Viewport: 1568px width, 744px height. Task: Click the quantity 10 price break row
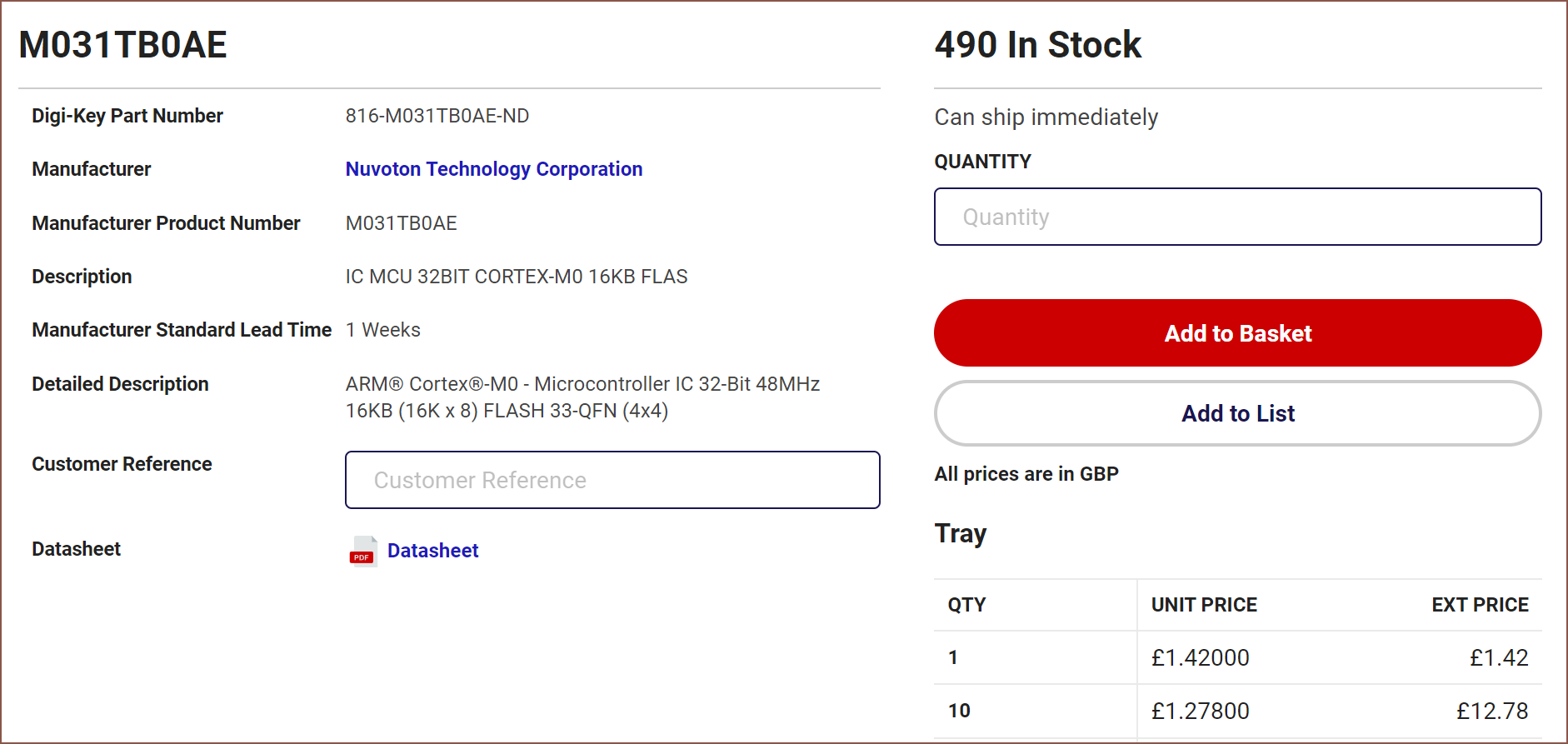pos(1237,711)
